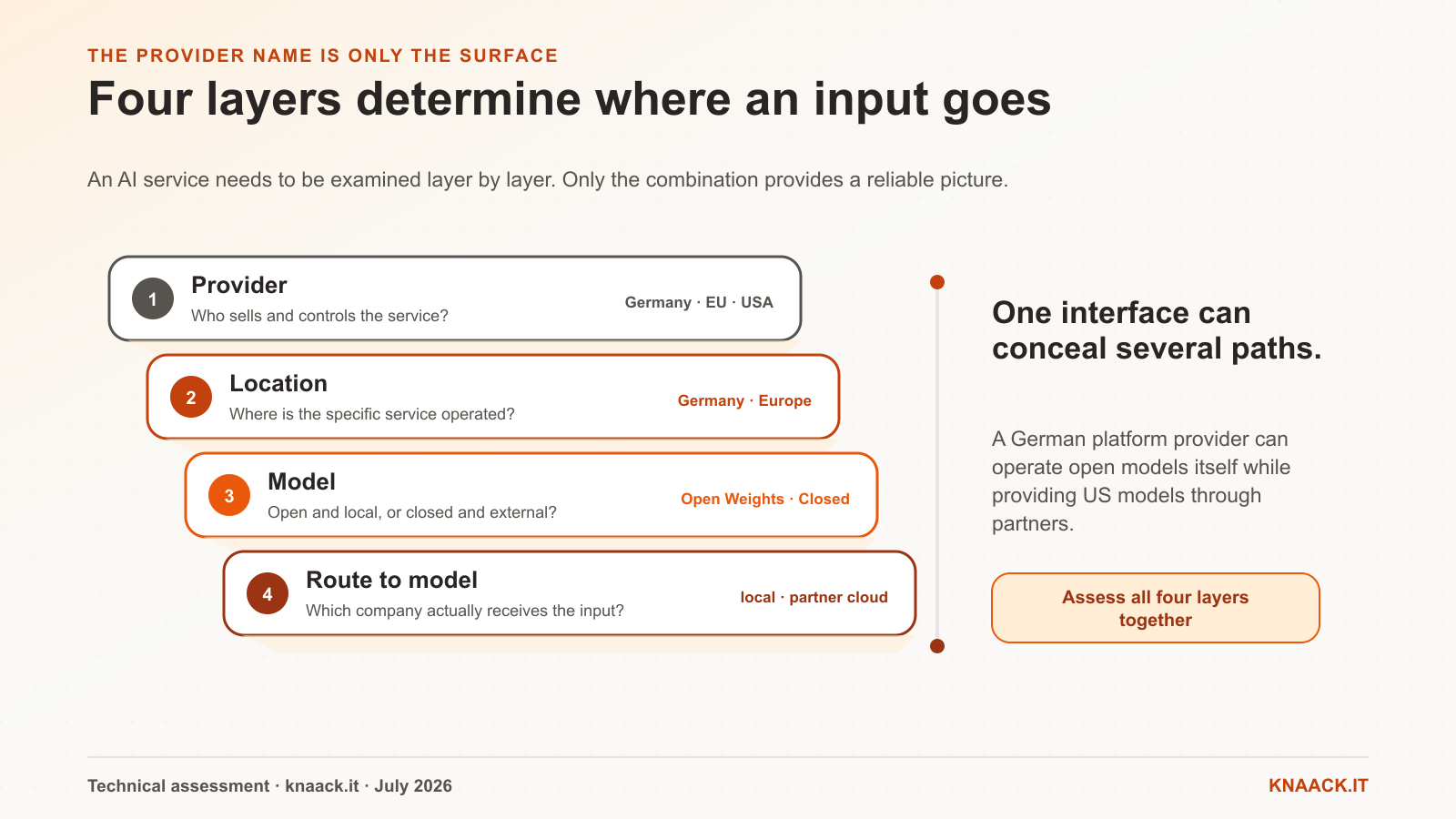This screenshot has width=1456, height=819.
Task: Click the Model layer title
Action: point(301,481)
